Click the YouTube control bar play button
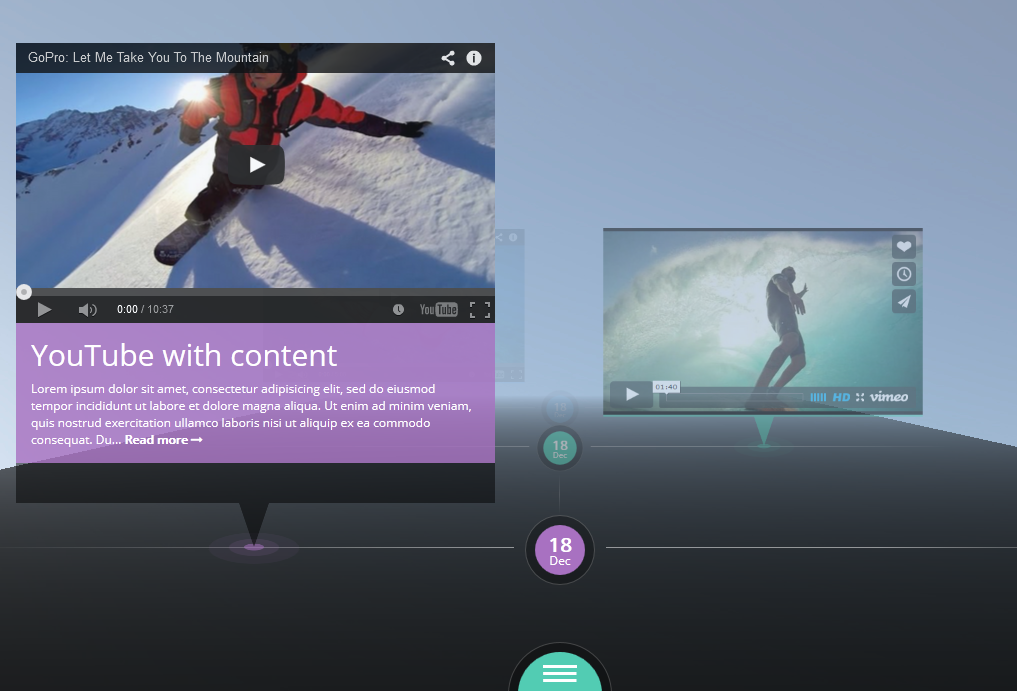1017x691 pixels. pos(44,309)
